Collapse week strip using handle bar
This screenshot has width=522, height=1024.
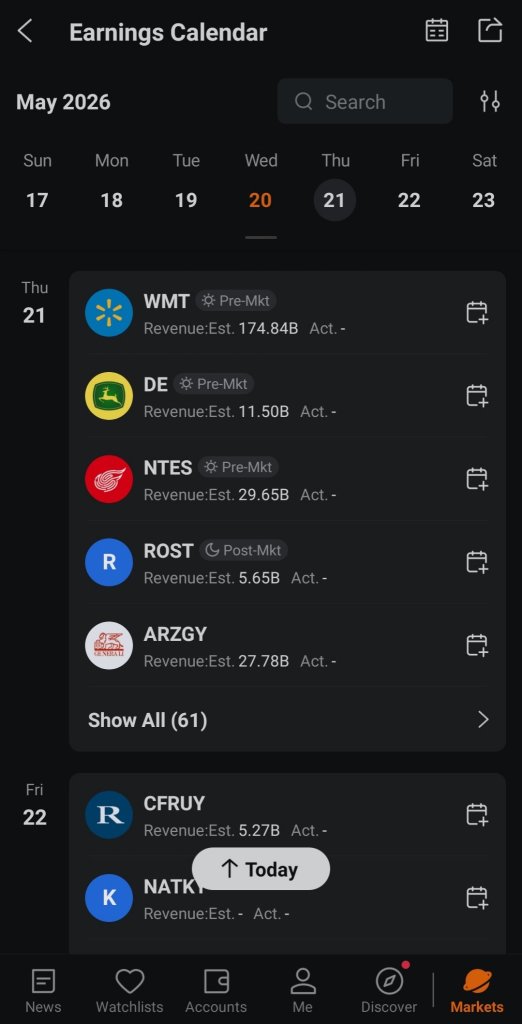point(261,238)
